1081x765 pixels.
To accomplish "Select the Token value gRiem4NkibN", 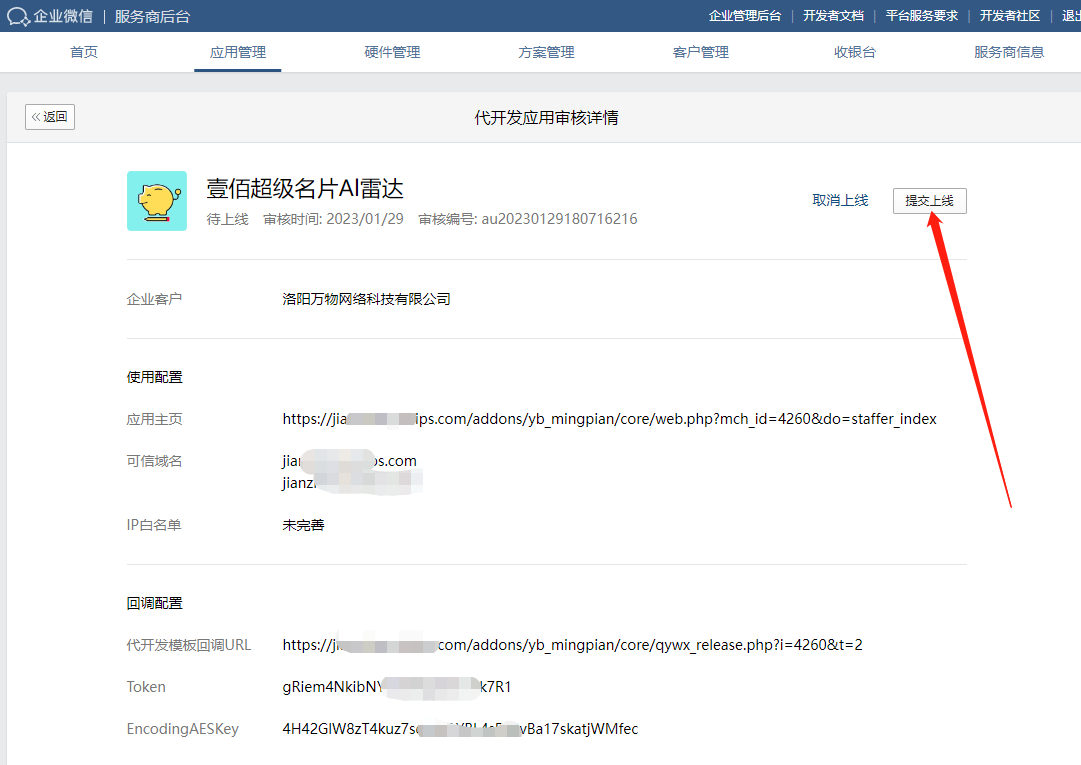I will 396,687.
